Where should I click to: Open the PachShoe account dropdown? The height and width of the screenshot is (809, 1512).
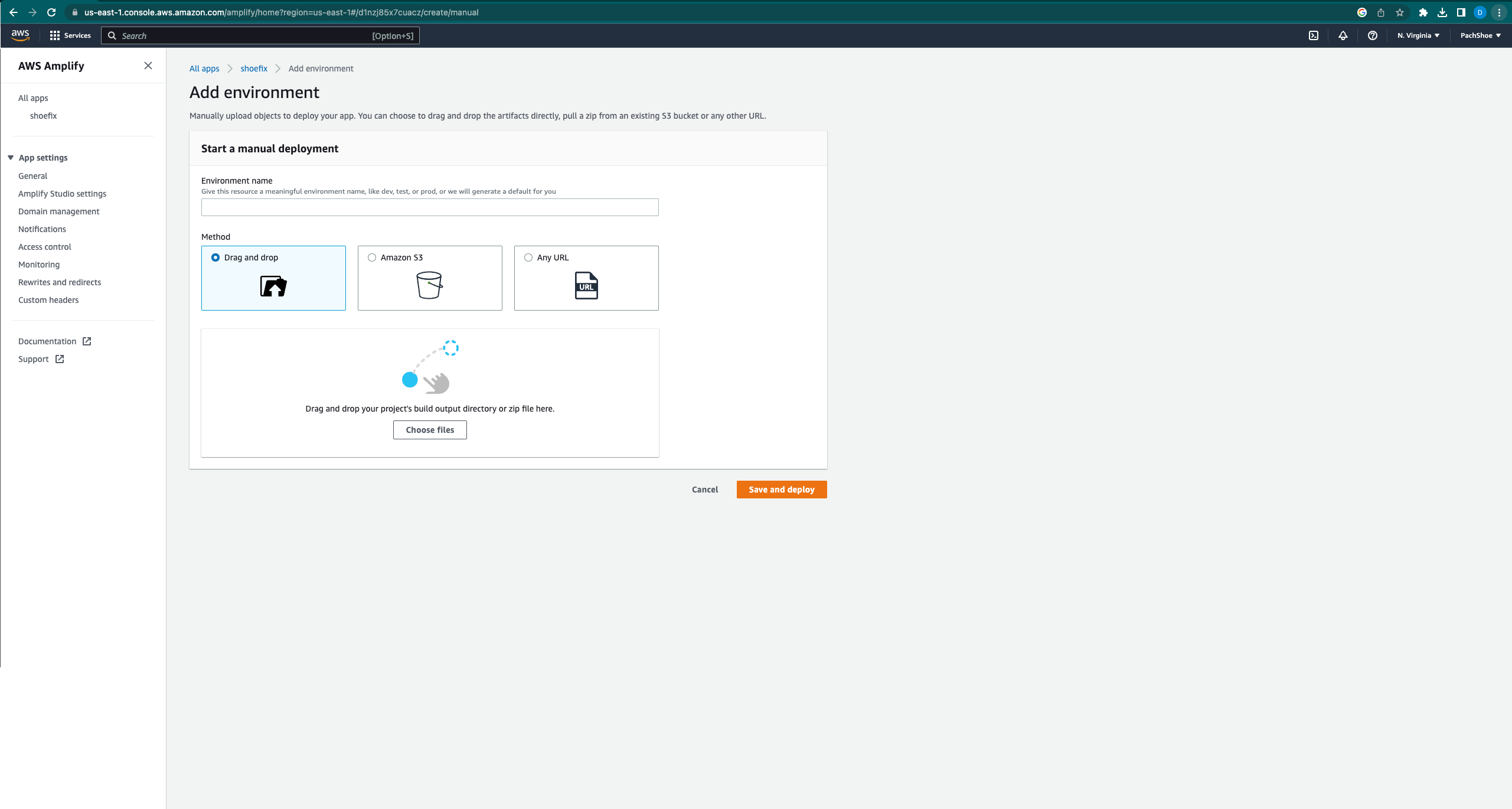coord(1480,35)
